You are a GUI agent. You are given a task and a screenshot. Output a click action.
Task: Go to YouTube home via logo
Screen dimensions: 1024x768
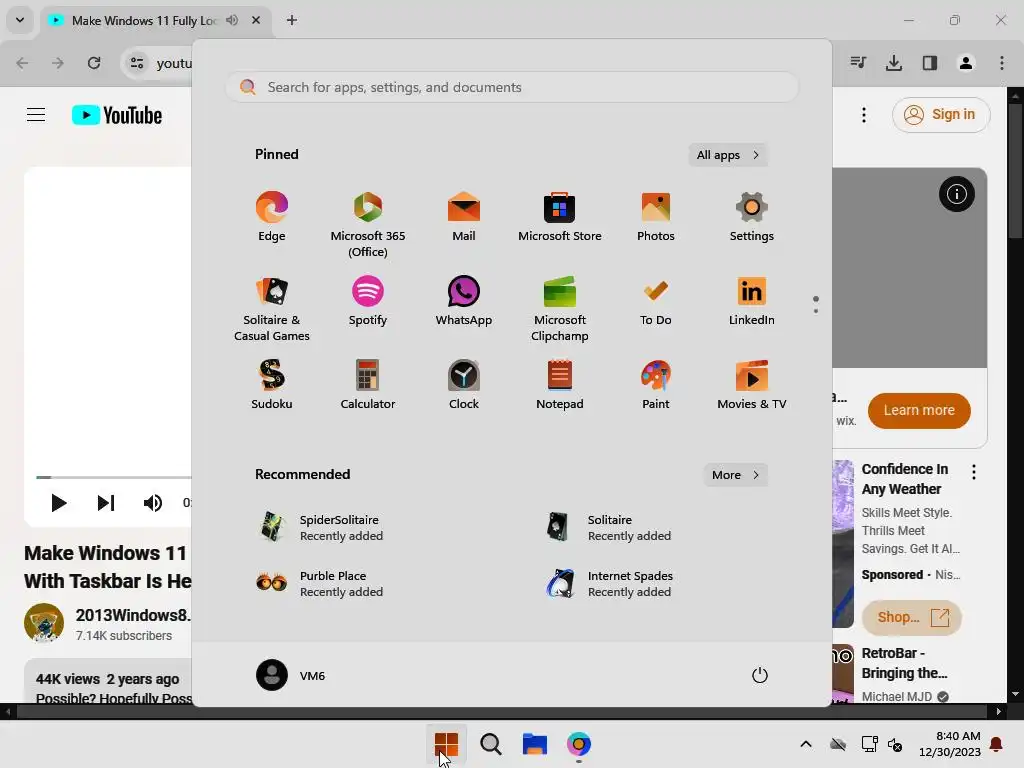117,115
